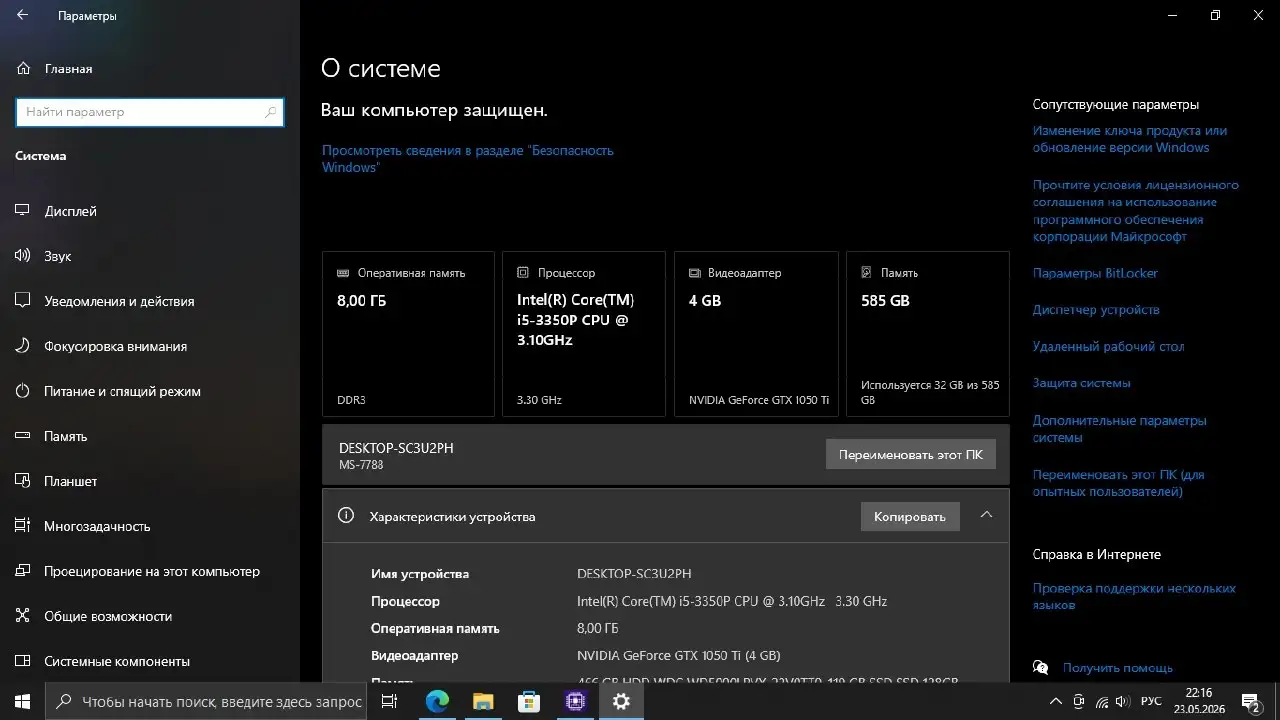Focus the Найти параметр search field
Image resolution: width=1280 pixels, height=720 pixels.
(150, 112)
